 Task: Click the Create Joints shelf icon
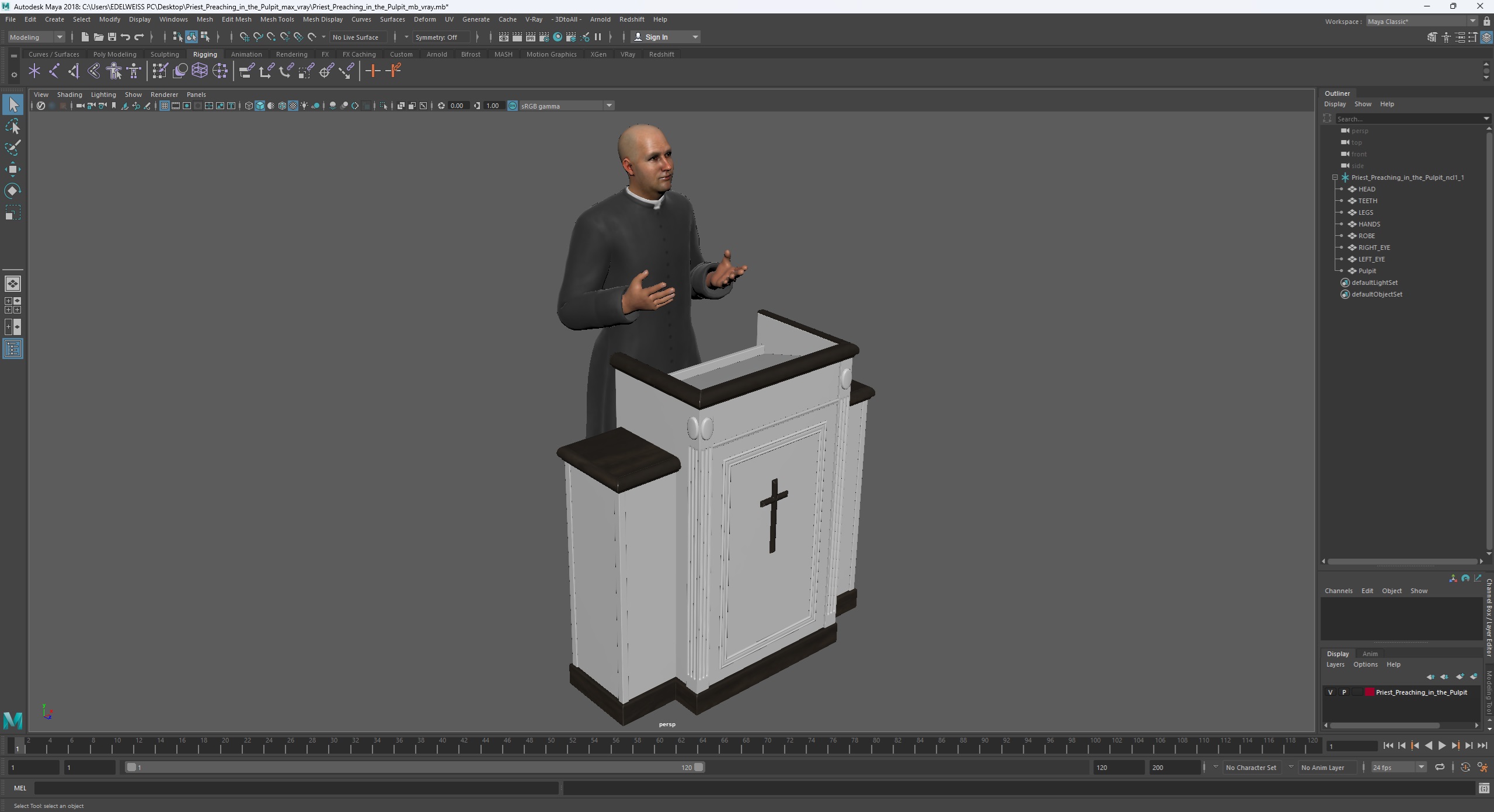(54, 71)
